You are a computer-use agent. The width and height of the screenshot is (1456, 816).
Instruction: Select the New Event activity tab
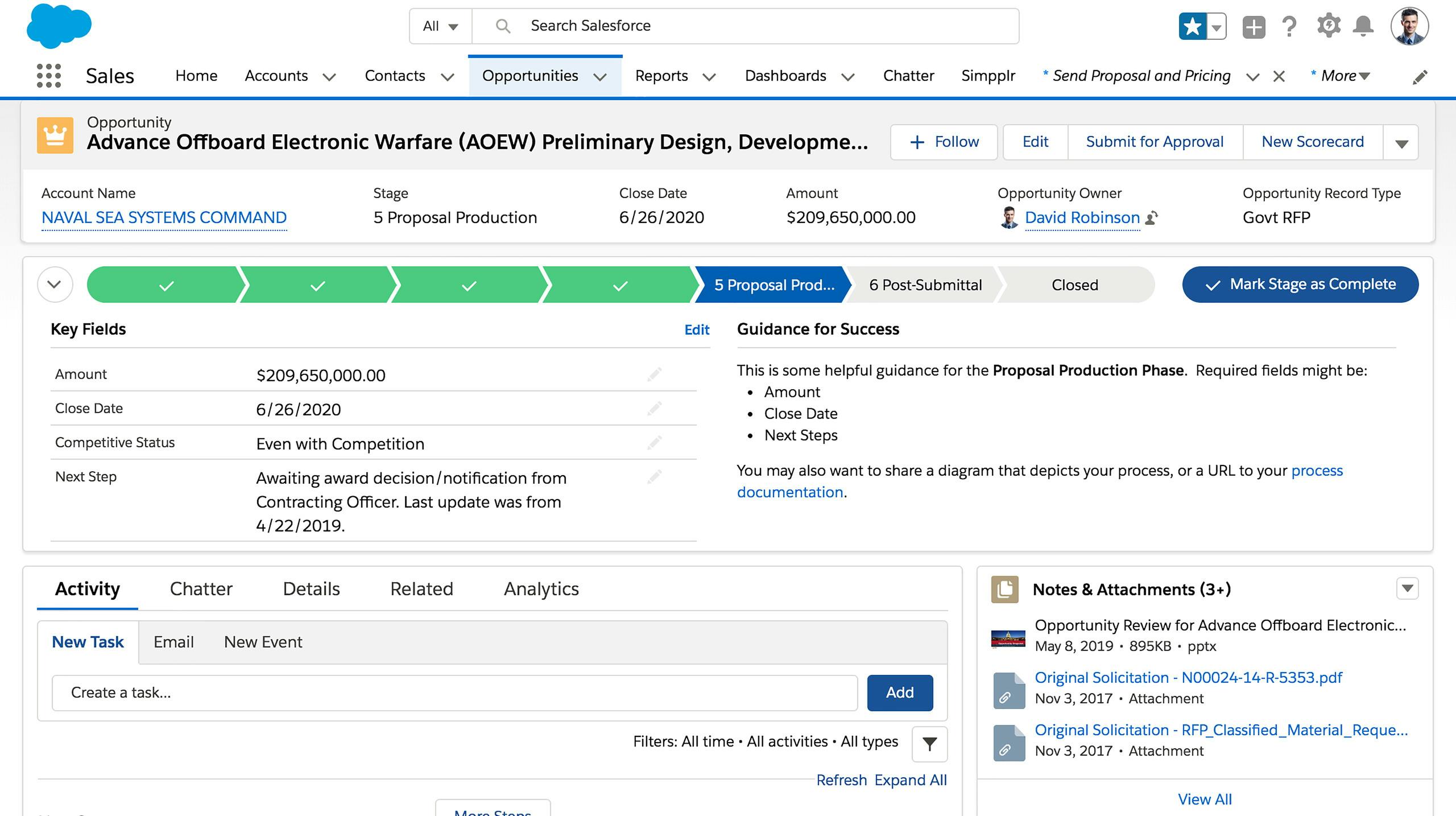pos(263,642)
